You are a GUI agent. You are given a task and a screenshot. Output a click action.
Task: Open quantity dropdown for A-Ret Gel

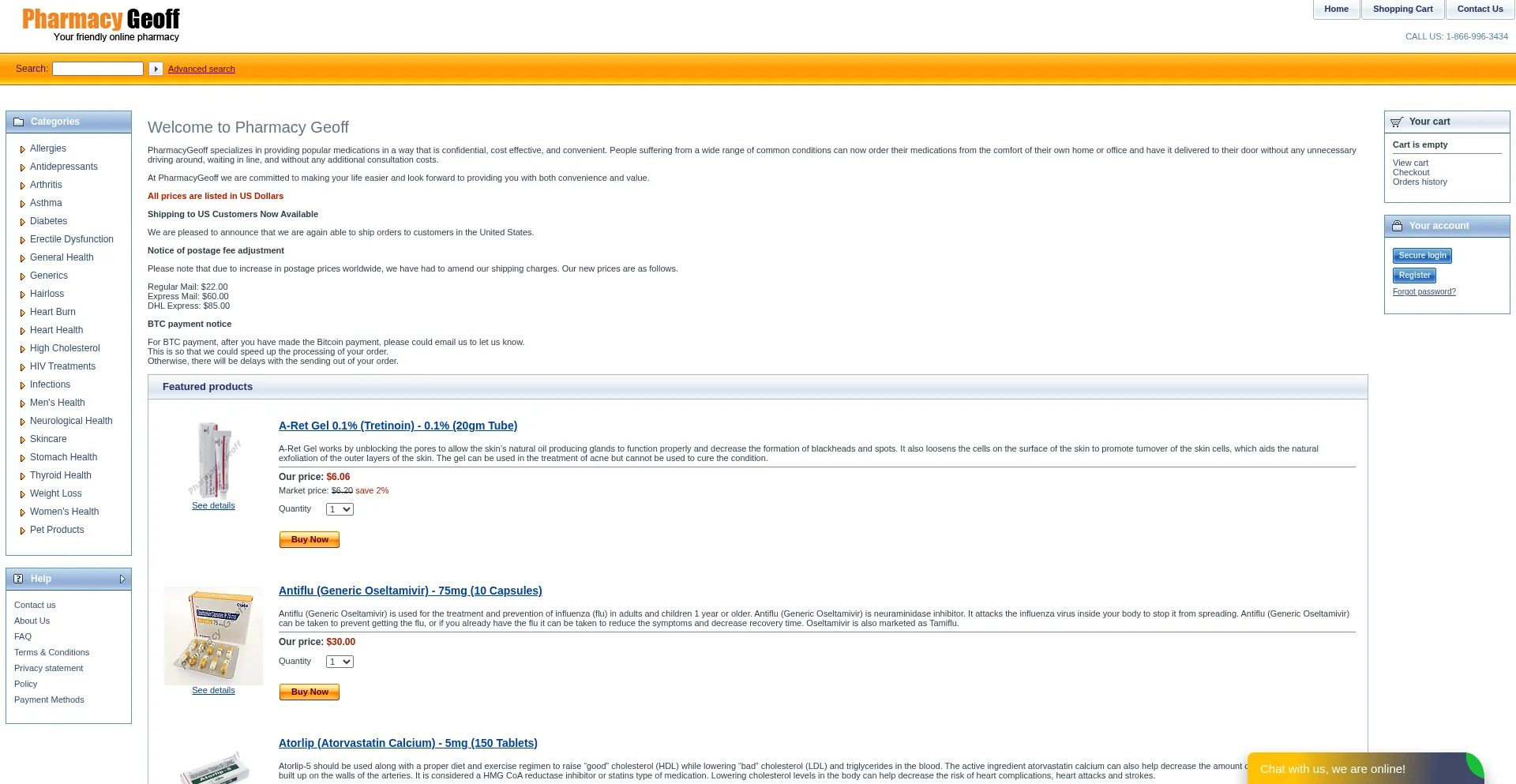coord(340,509)
